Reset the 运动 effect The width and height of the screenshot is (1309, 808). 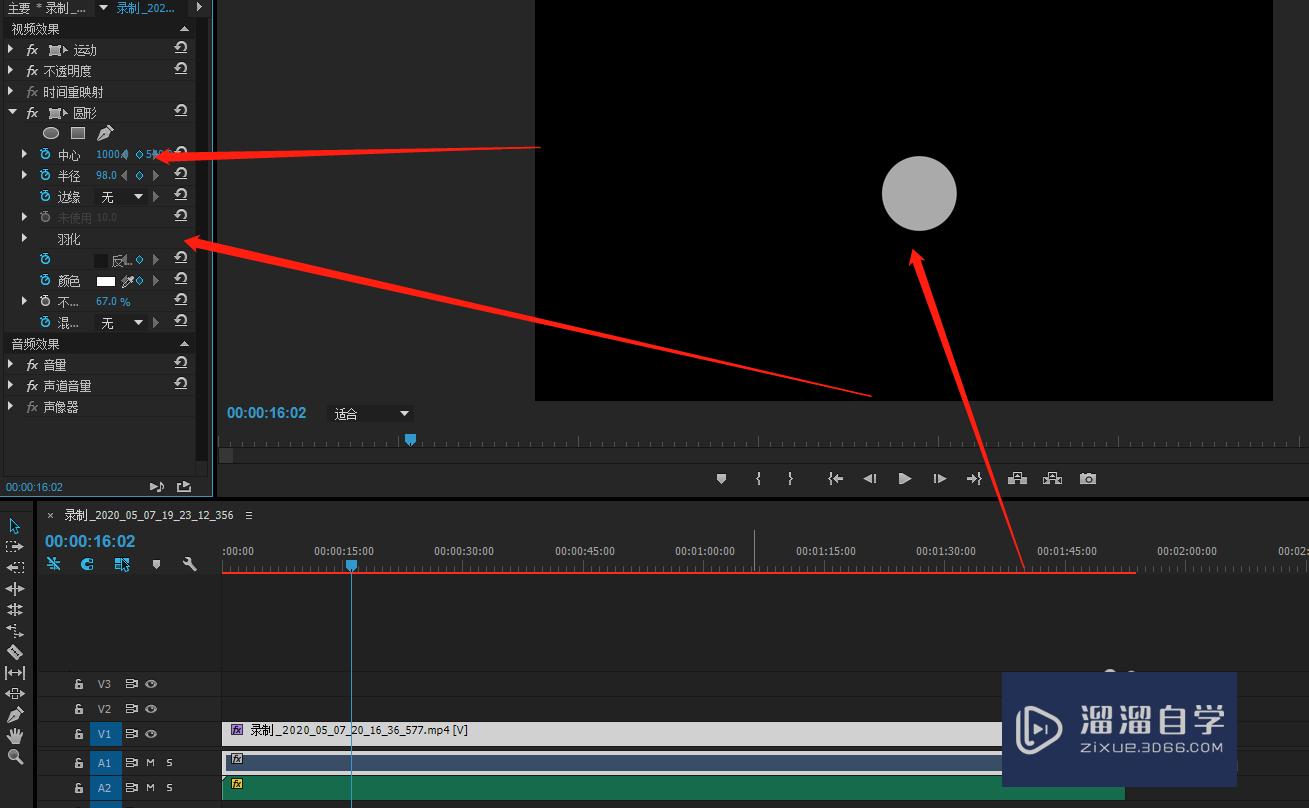click(x=181, y=48)
